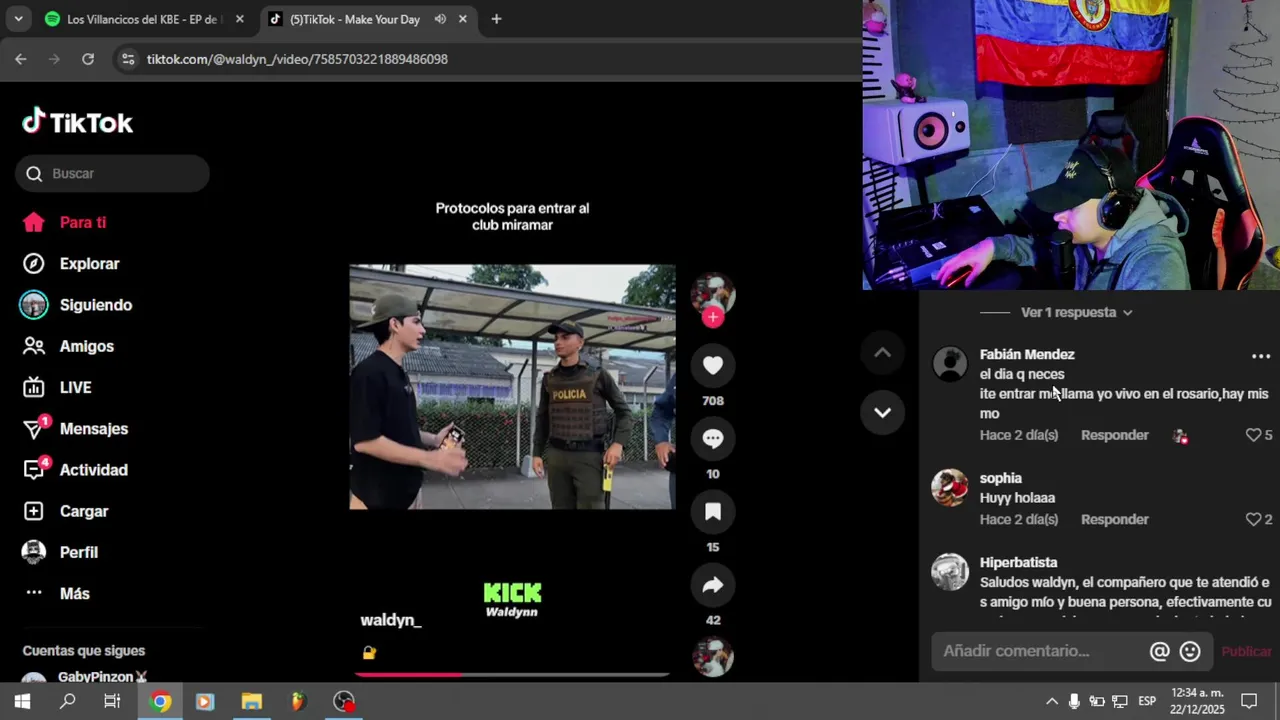Open tab search dropdown arrow
The image size is (1280, 720).
click(18, 19)
